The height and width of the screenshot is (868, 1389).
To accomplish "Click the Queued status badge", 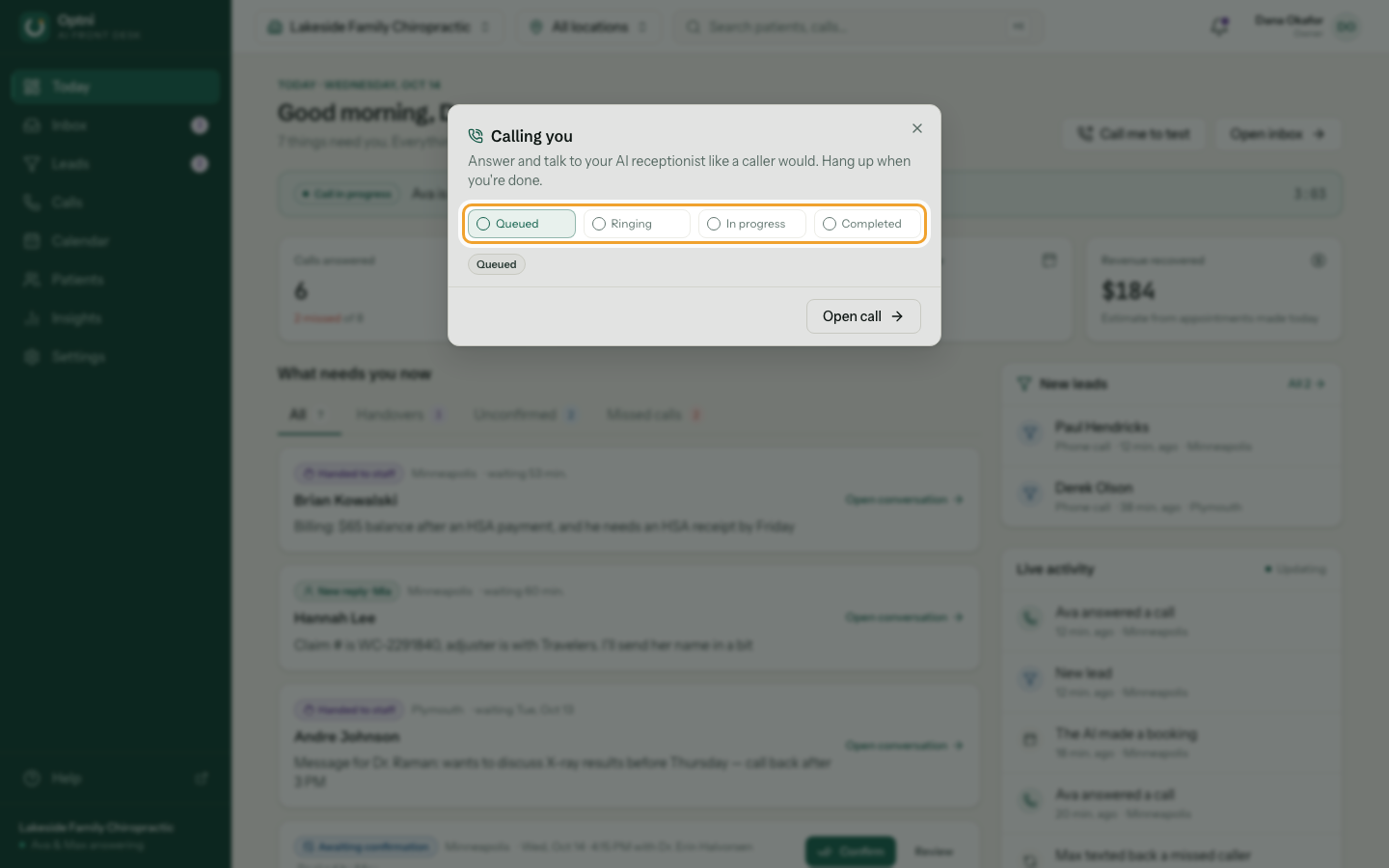I will pos(496,264).
